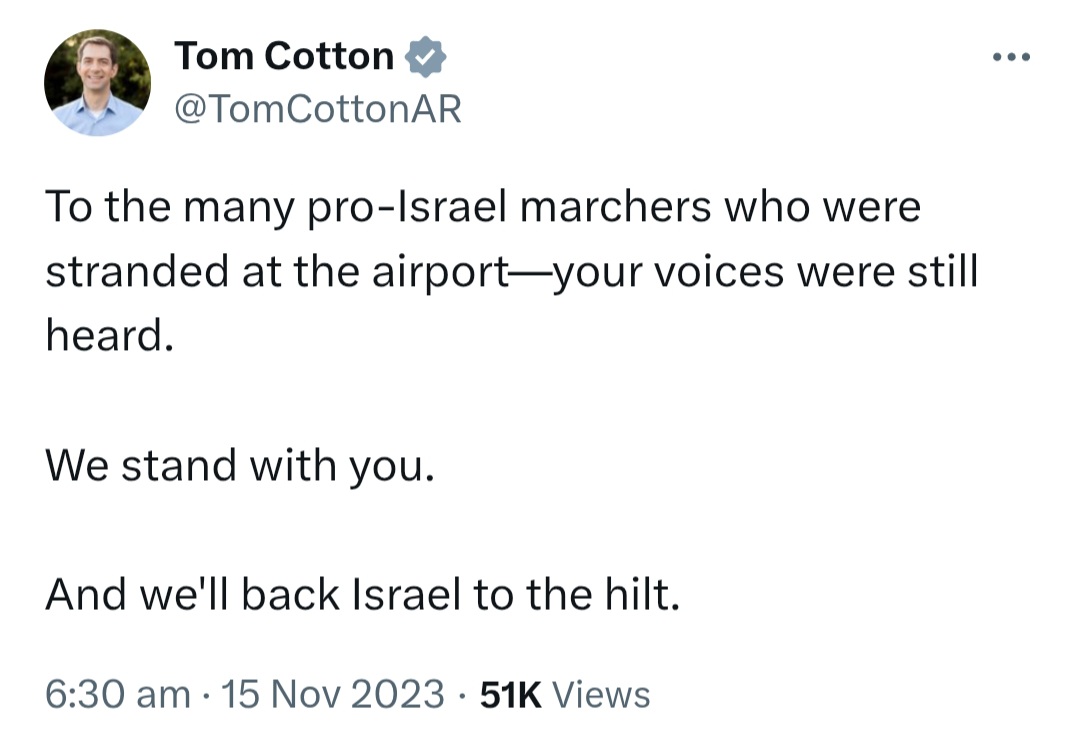Viewport: 1080px width, 750px height.
Task: Open the three-dot more options menu
Action: click(x=1012, y=57)
